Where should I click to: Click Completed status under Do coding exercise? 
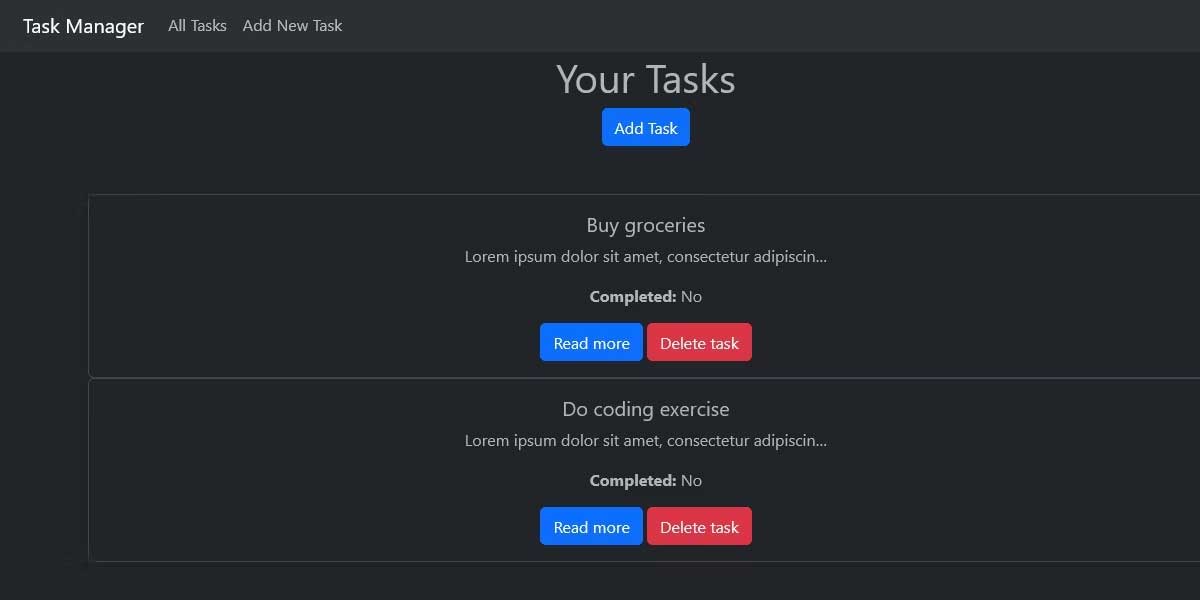[x=645, y=481]
